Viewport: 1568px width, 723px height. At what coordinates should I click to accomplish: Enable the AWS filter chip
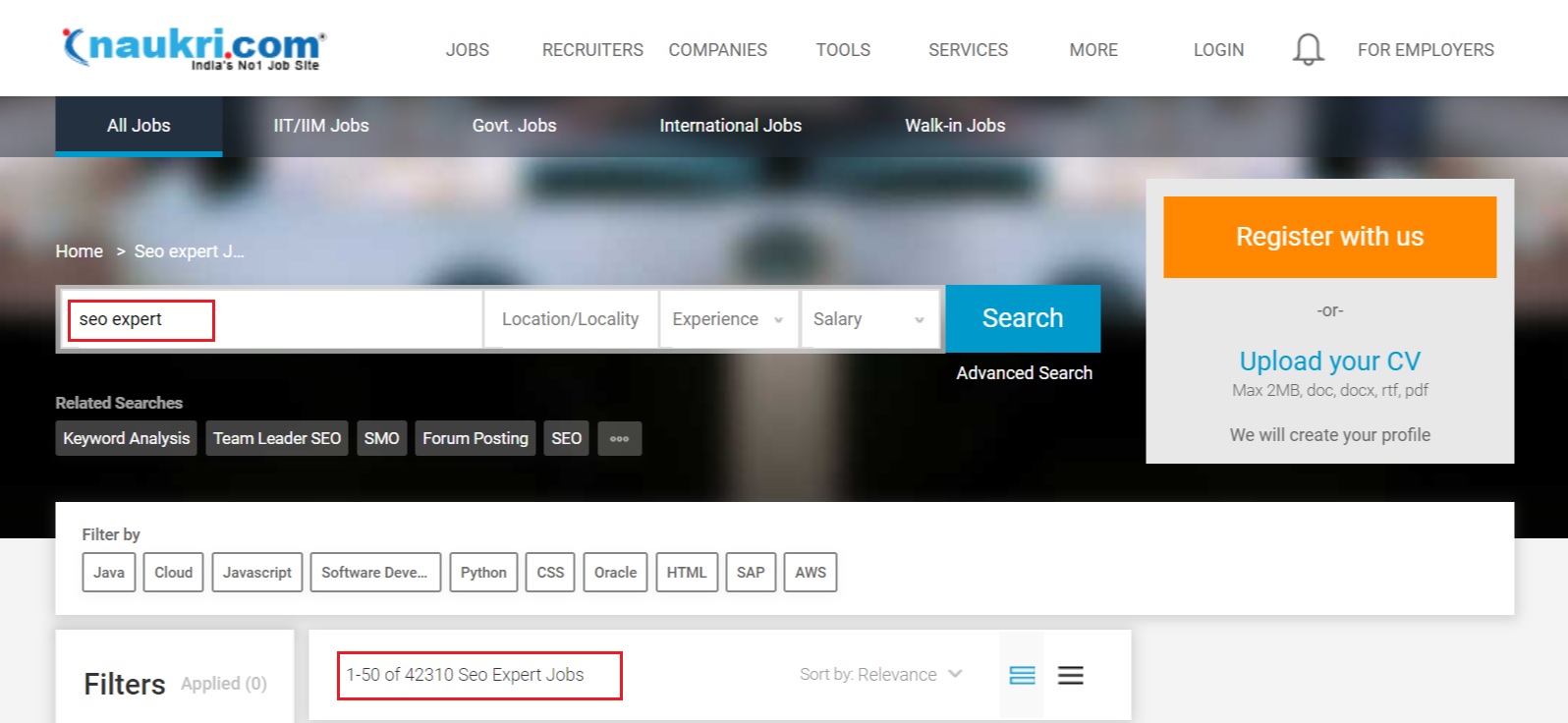810,573
